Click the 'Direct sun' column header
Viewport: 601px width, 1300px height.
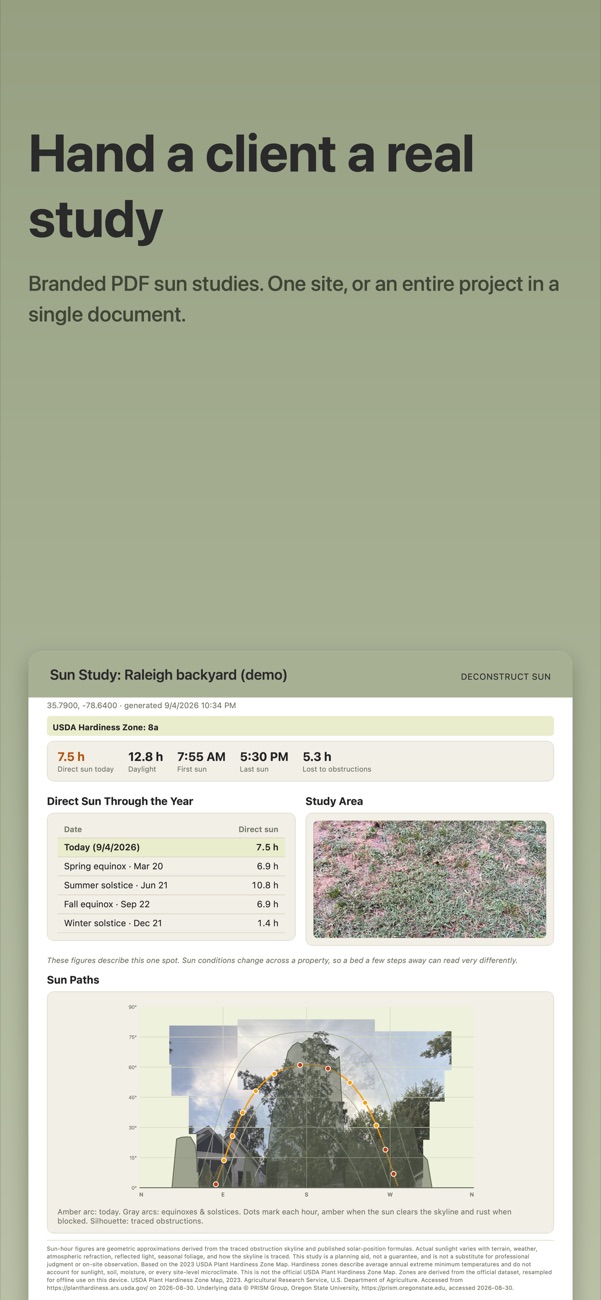point(258,829)
